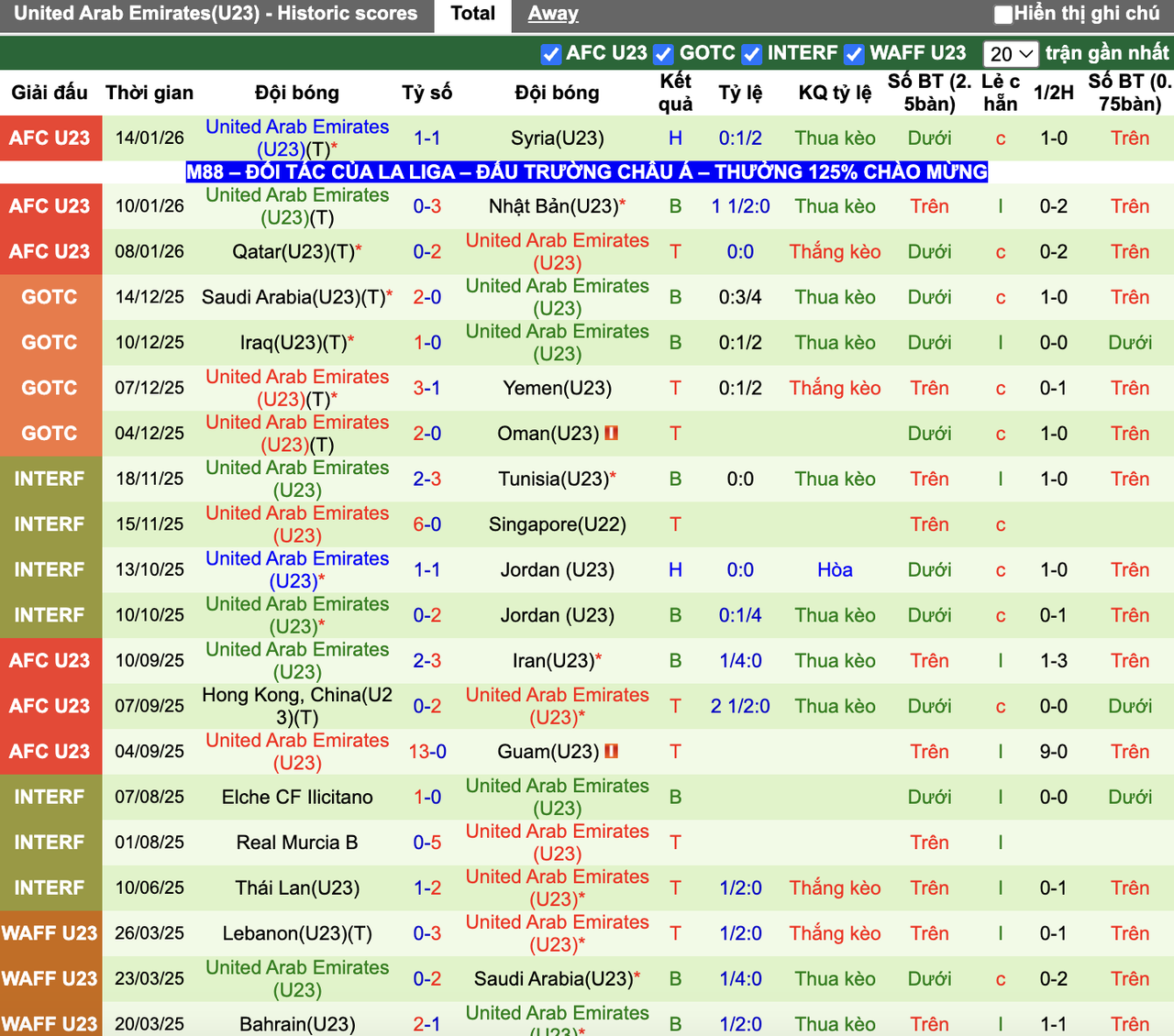
Task: Click the Bahrain(U23) team link
Action: (297, 1024)
